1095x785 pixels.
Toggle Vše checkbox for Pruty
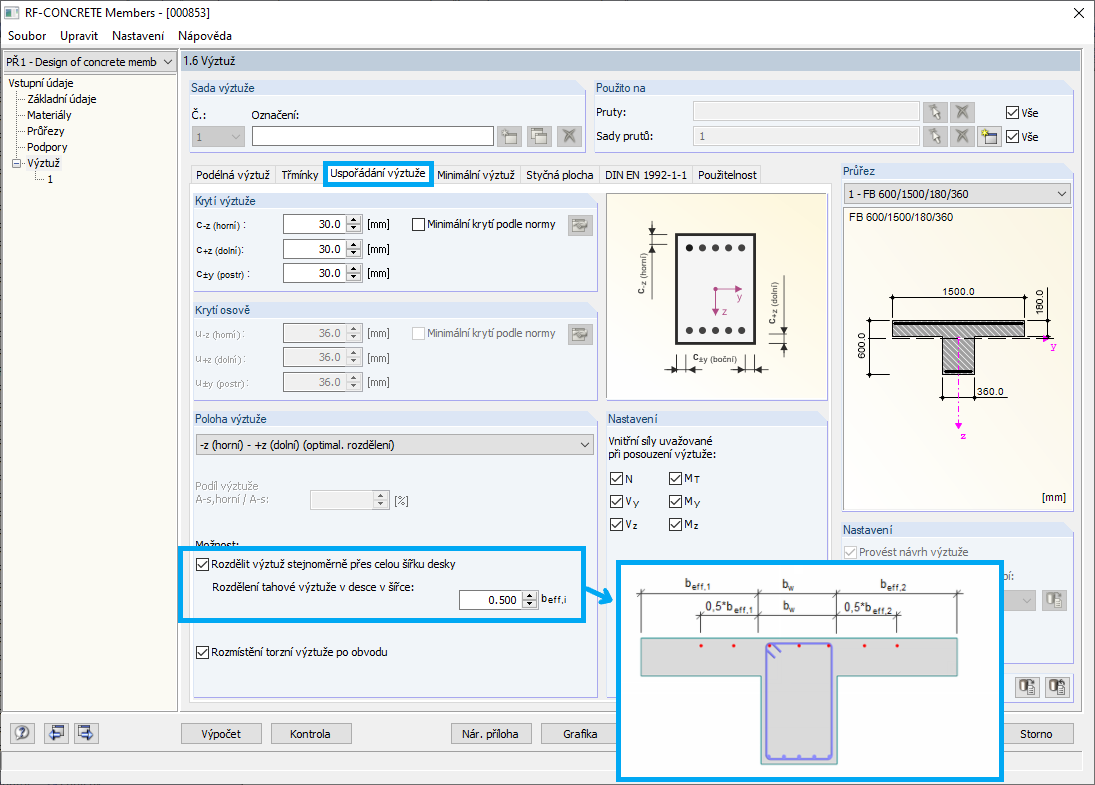coord(1013,112)
